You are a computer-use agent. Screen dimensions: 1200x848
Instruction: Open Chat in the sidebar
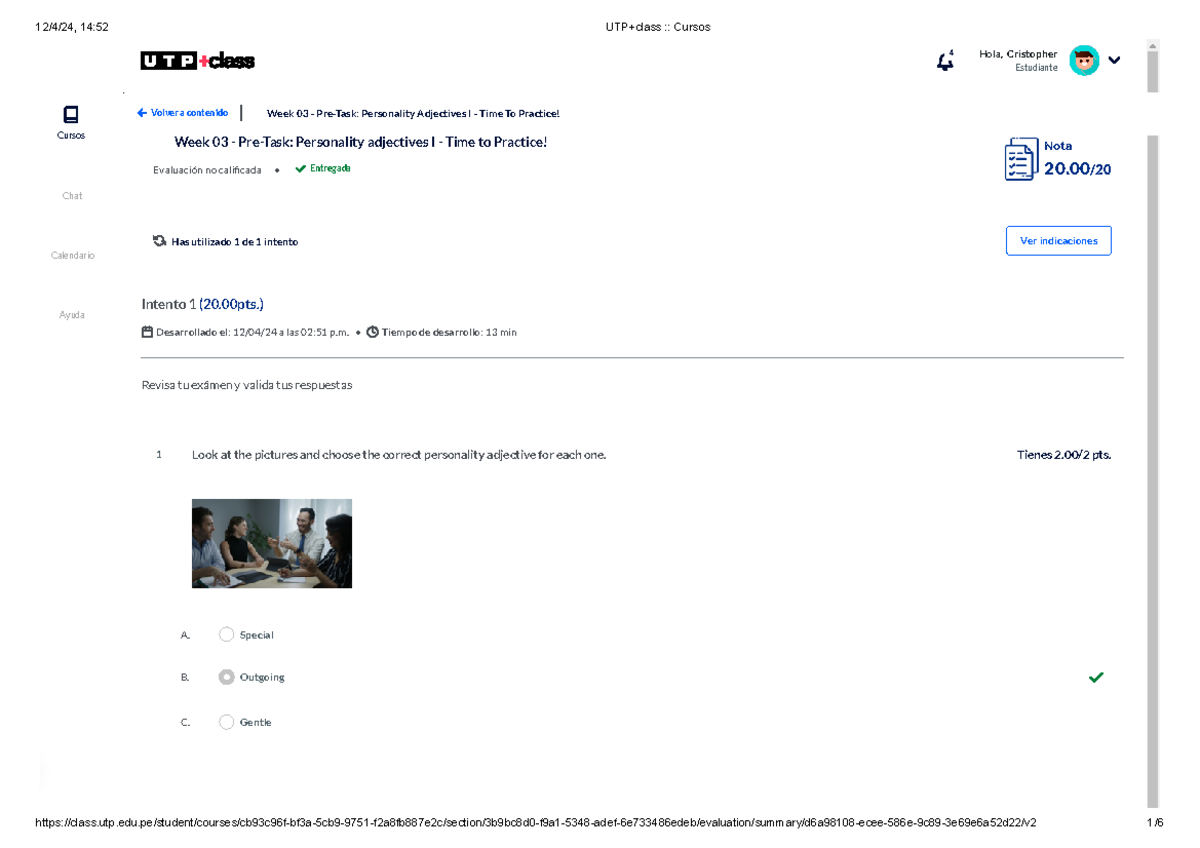click(x=72, y=196)
